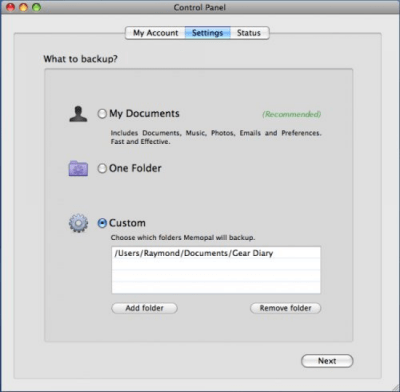400x392 pixels.
Task: Close the Control Panel with red button
Action: coord(10,7)
